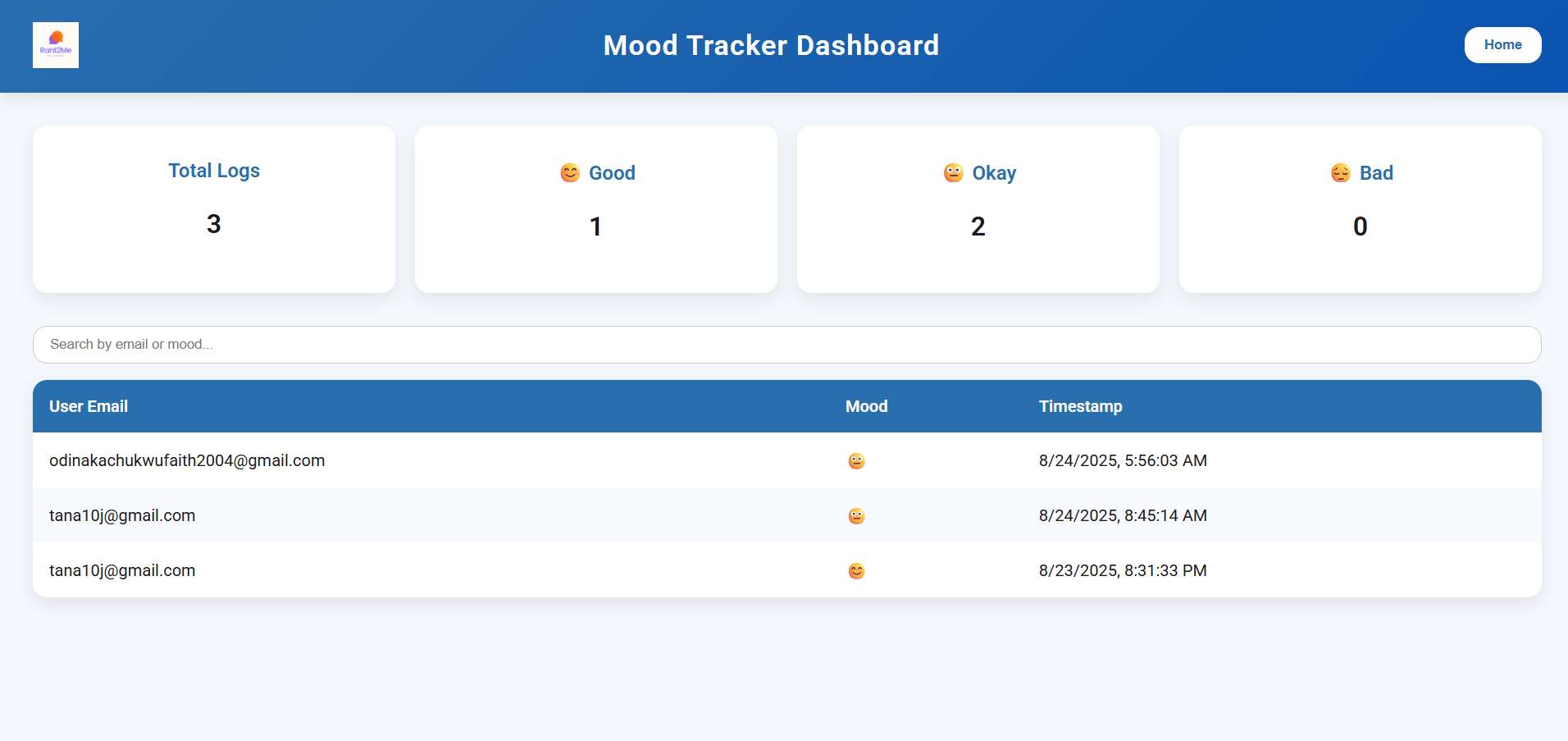The height and width of the screenshot is (741, 1568).
Task: Click the neutral emoji beside Okay
Action: 953,173
